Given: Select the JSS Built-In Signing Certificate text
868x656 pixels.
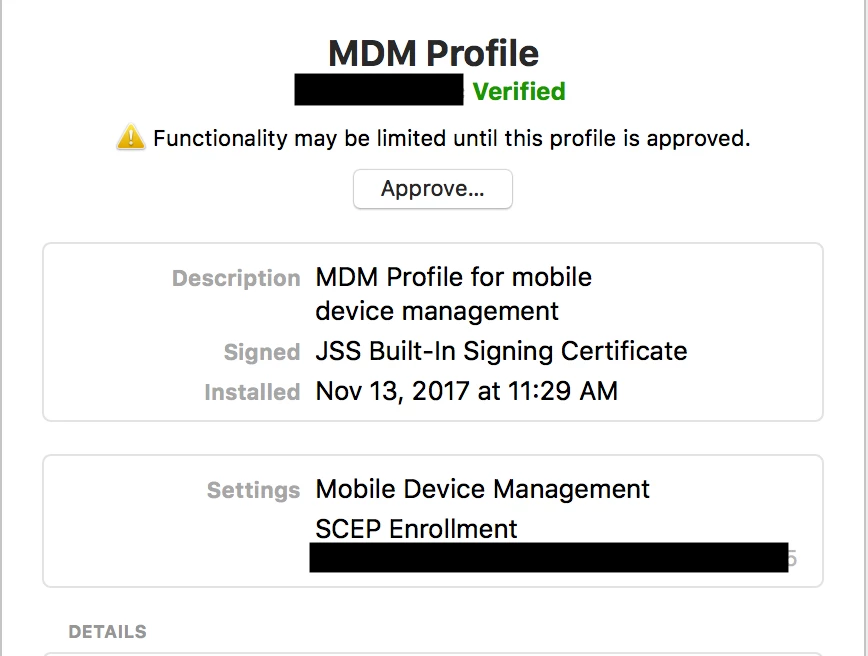Looking at the screenshot, I should [502, 351].
